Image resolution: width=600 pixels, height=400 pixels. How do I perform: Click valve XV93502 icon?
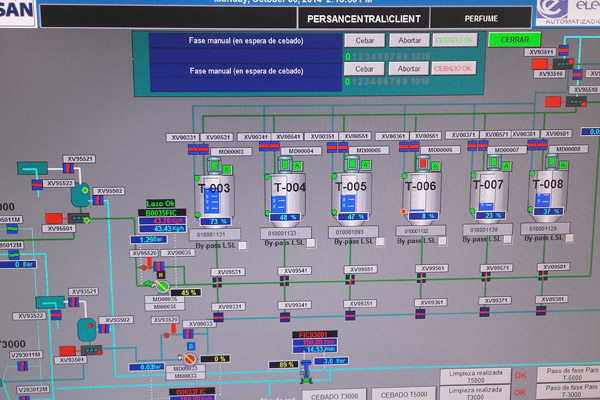(x=104, y=328)
